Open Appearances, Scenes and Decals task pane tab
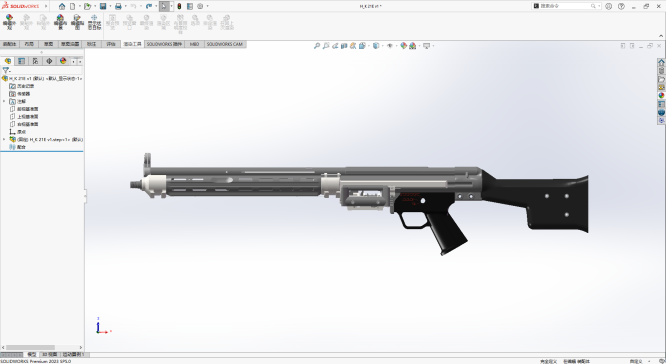The height and width of the screenshot is (364, 666). click(661, 96)
